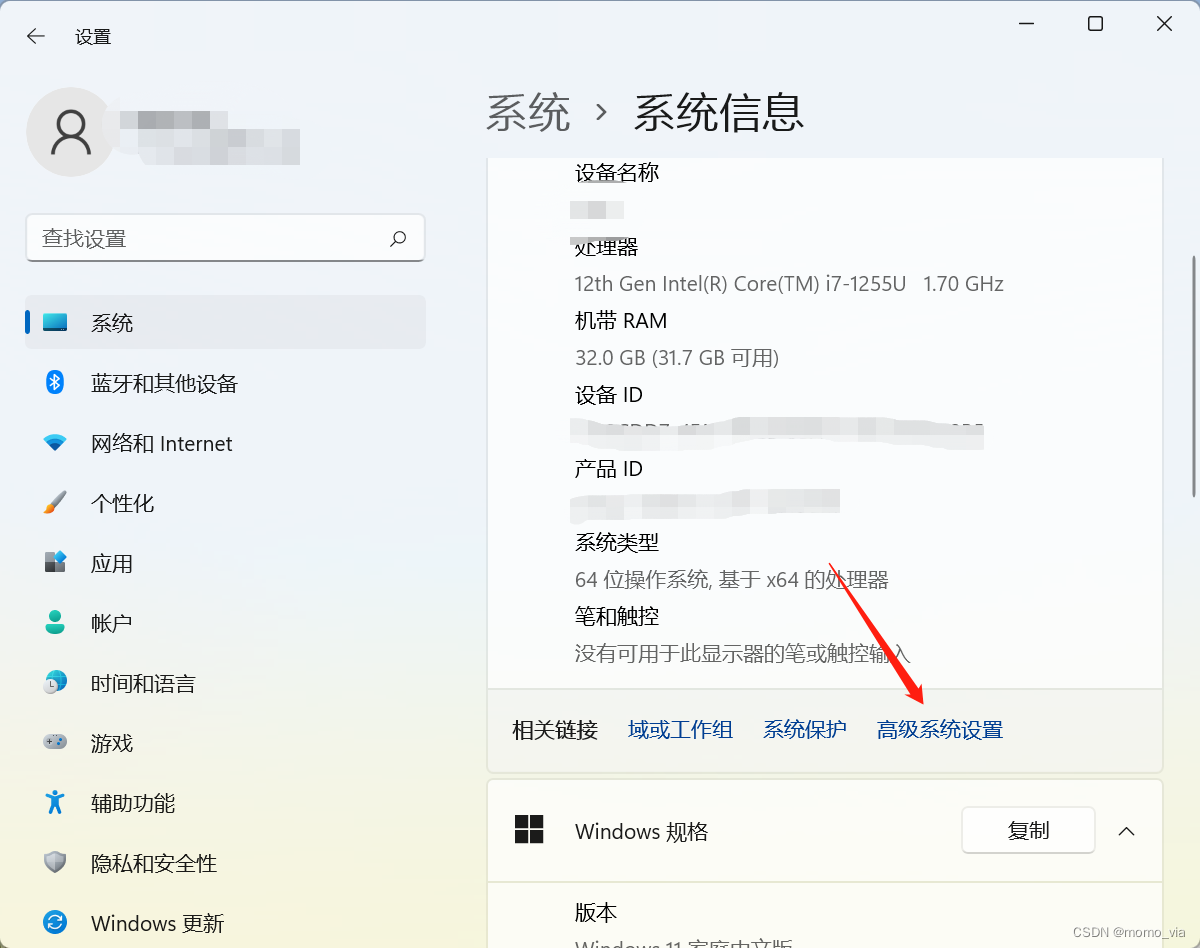The image size is (1200, 948).
Task: Open Windows 更新 page
Action: coord(226,922)
